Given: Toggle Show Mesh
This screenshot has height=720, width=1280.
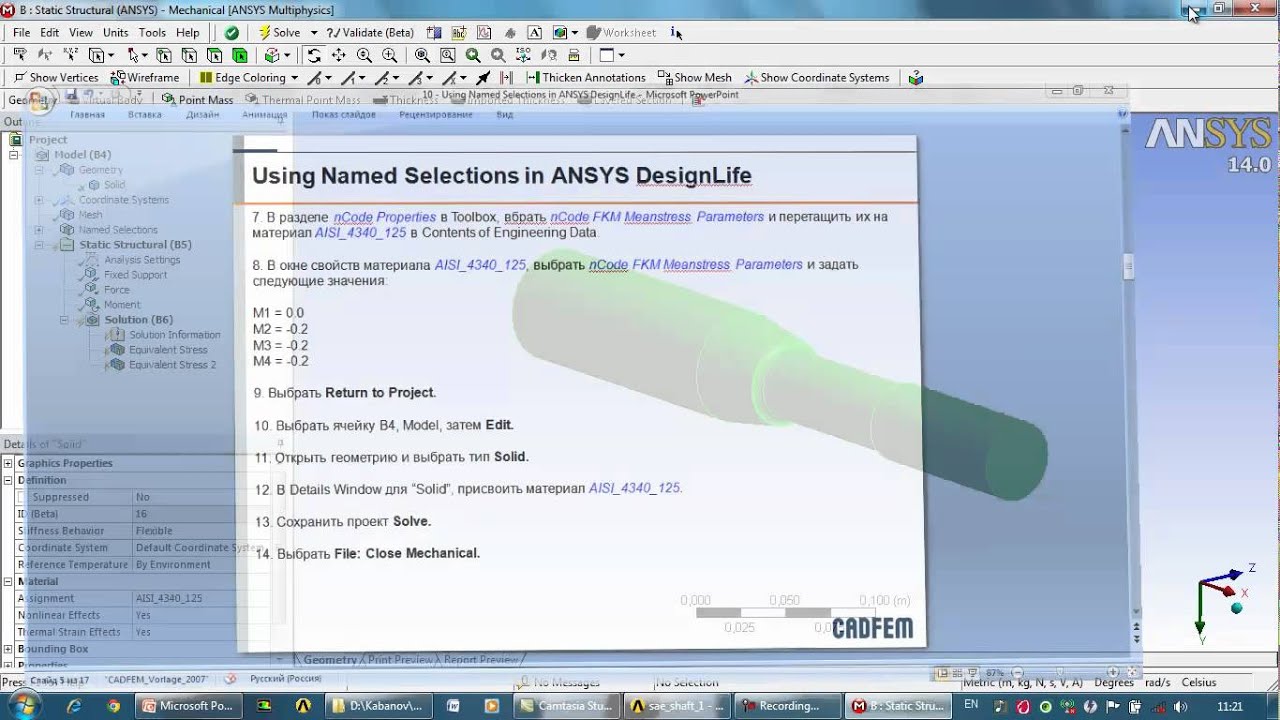Looking at the screenshot, I should click(695, 77).
